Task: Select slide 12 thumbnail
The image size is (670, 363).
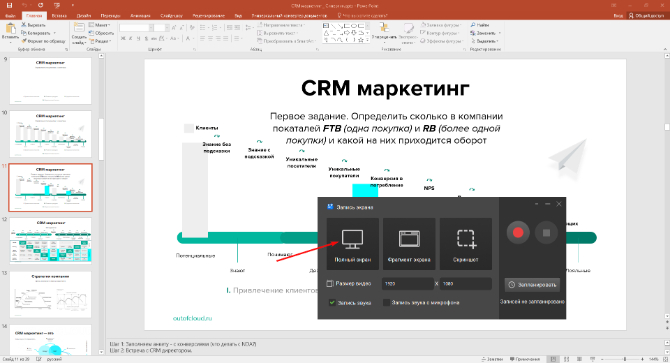Action: coord(50,241)
